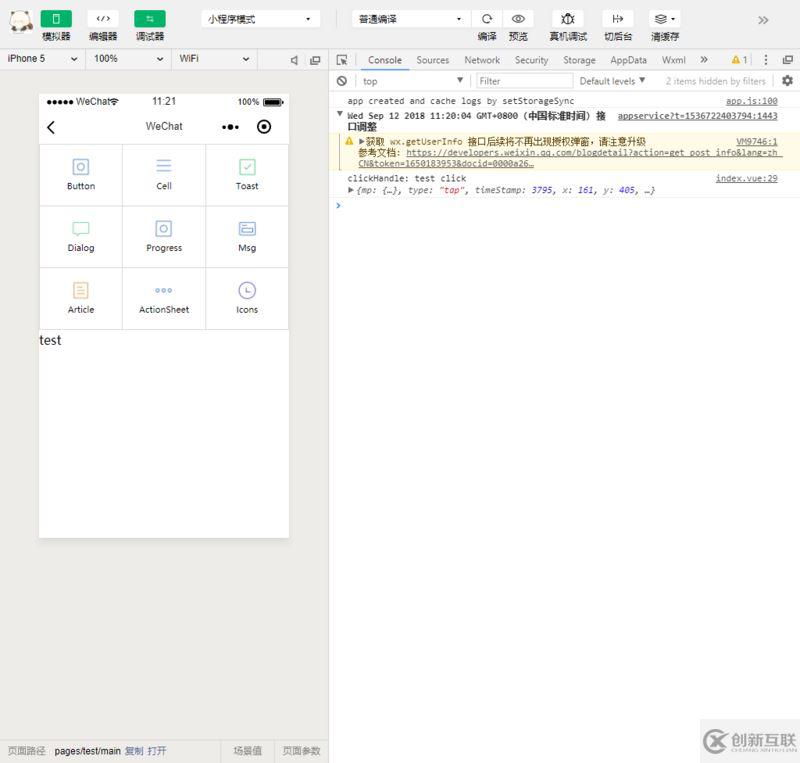
Task: Tap the Dialog grid item
Action: 81,237
